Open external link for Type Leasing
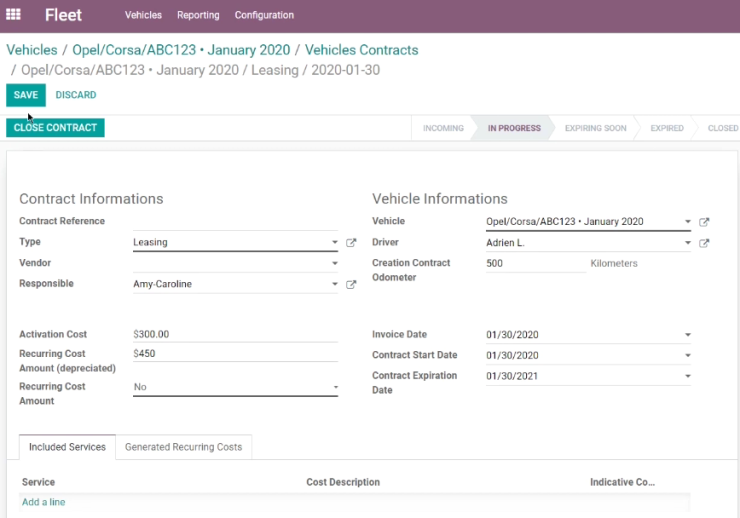 coord(351,242)
